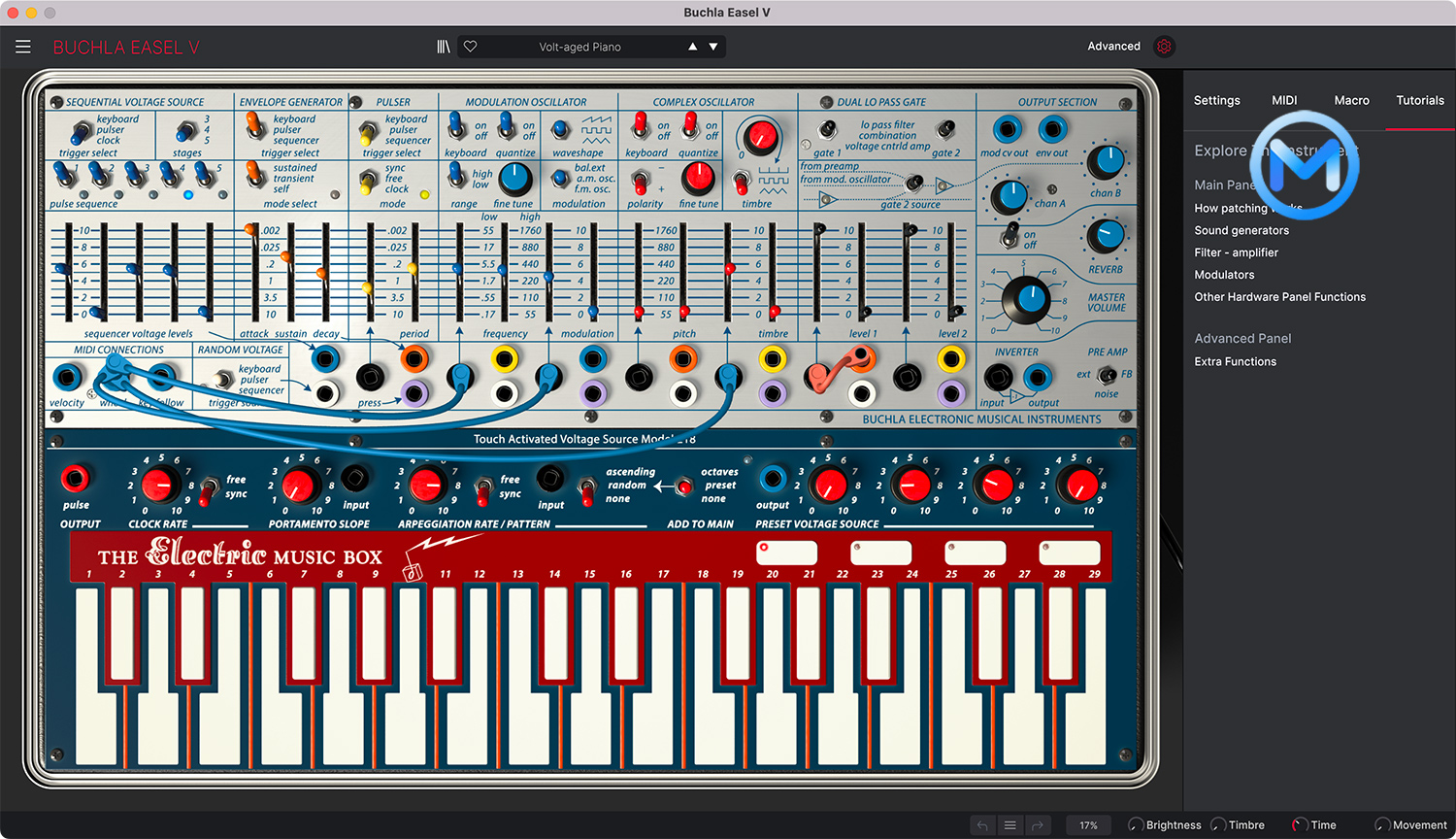The width and height of the screenshot is (1456, 839).
Task: Click the redo arrow in the bottom bar
Action: coord(1038,824)
